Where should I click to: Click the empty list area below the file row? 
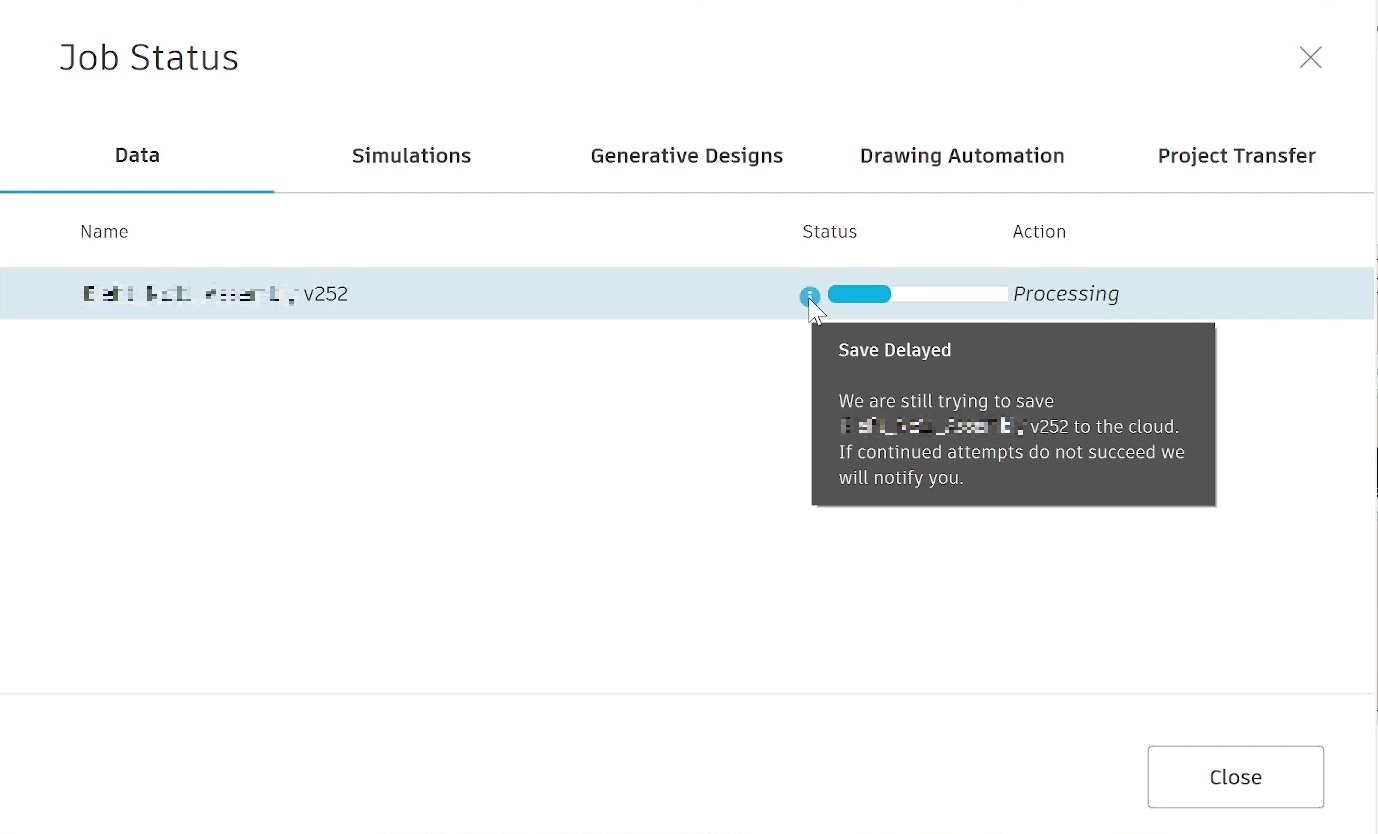(x=400, y=500)
